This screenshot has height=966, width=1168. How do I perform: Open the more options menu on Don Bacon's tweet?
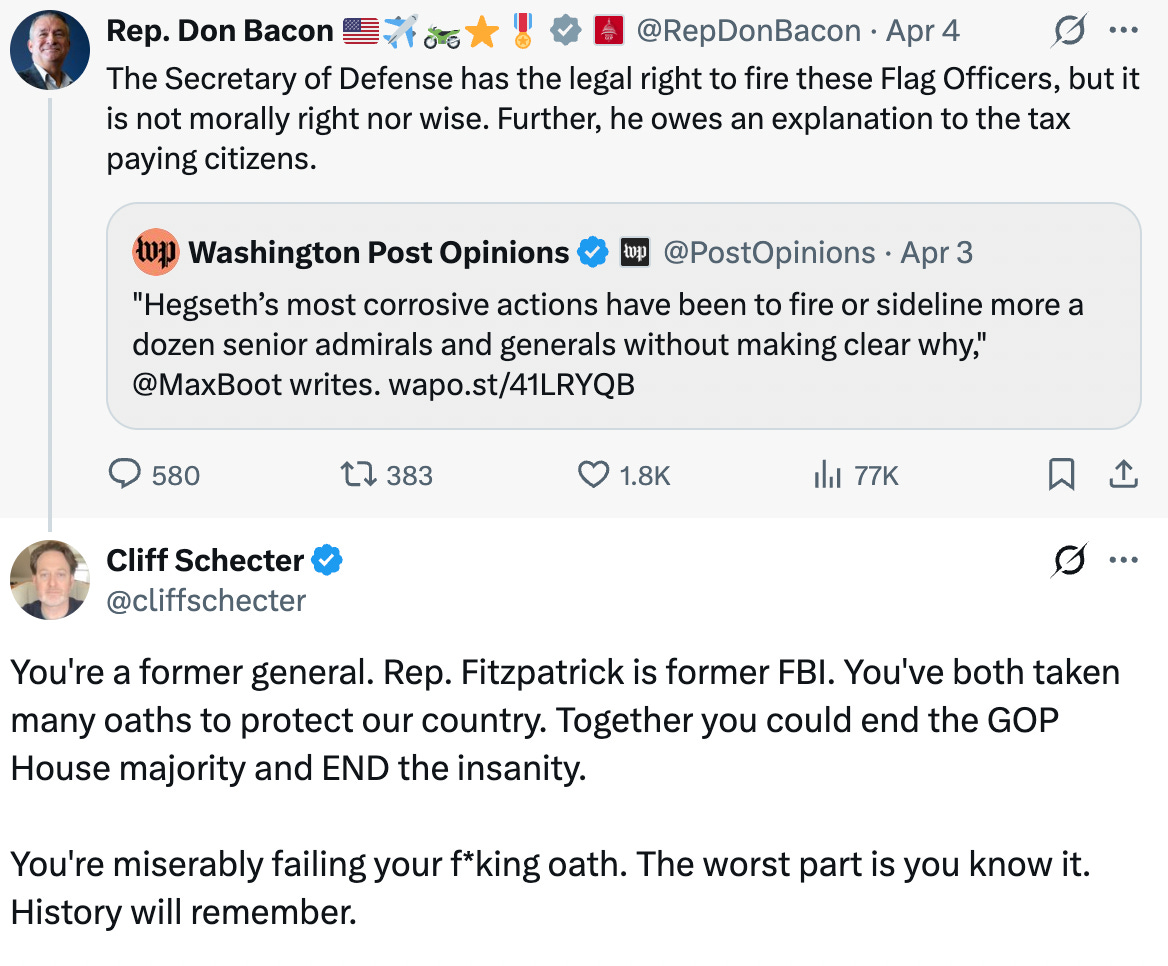pyautogui.click(x=1124, y=31)
